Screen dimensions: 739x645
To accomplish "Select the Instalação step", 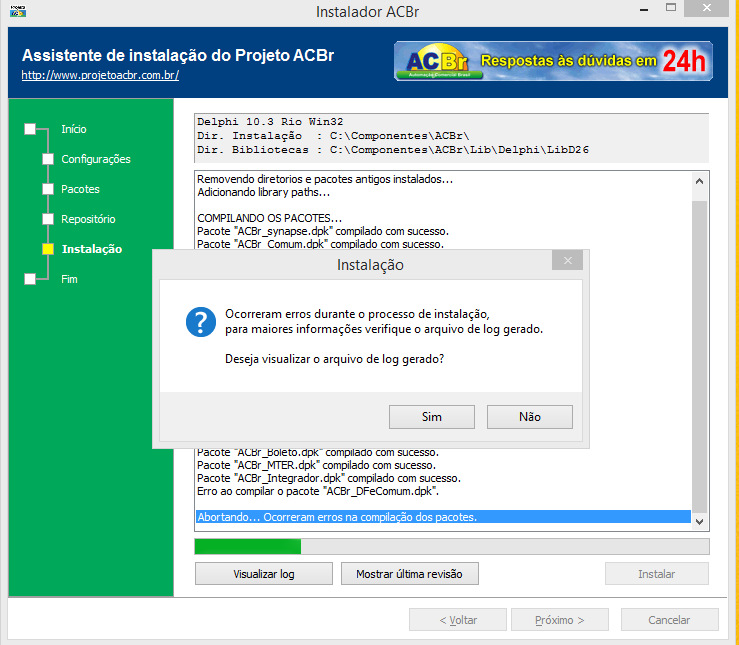I will pos(91,249).
